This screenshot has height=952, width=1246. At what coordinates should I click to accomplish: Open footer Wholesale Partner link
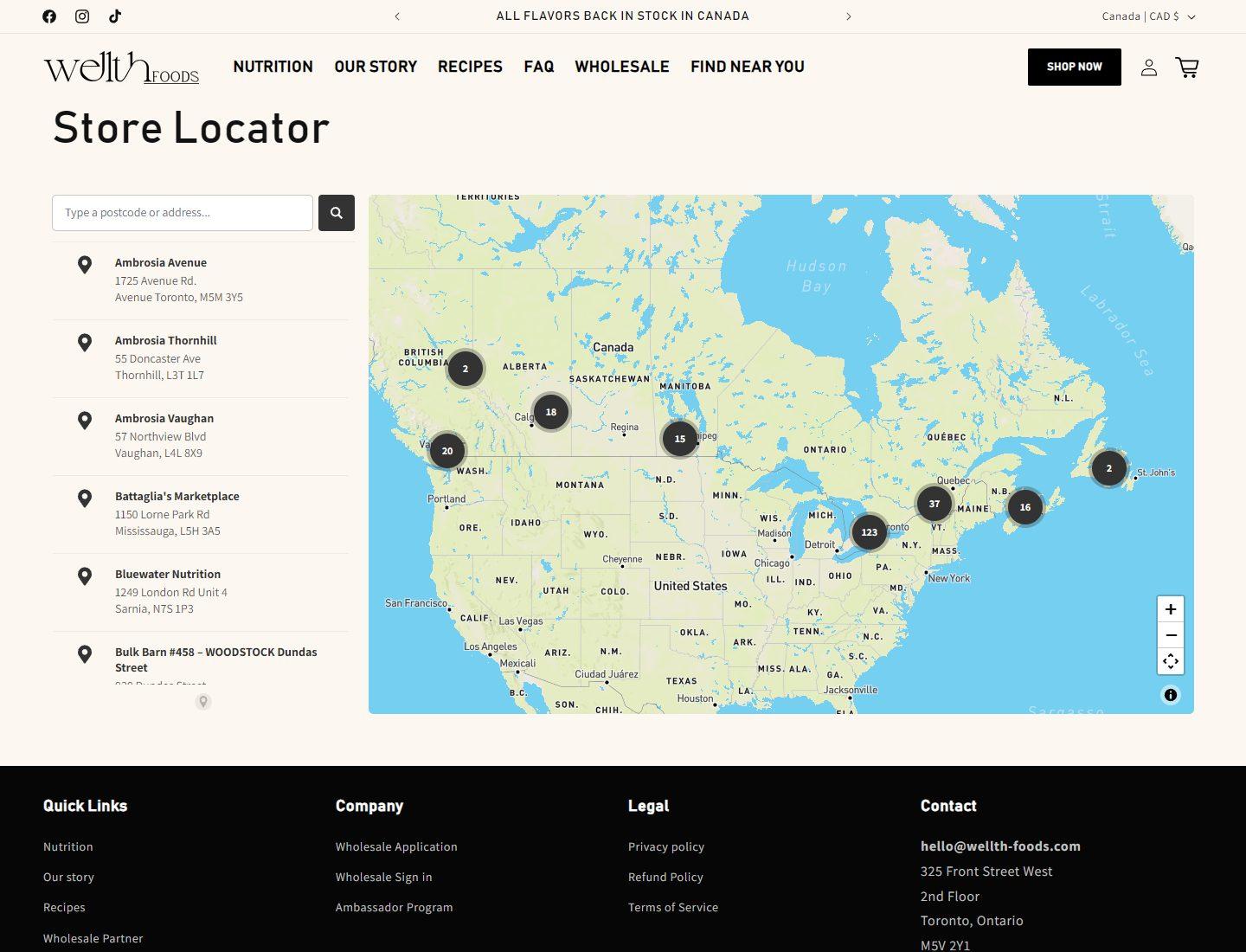[93, 938]
